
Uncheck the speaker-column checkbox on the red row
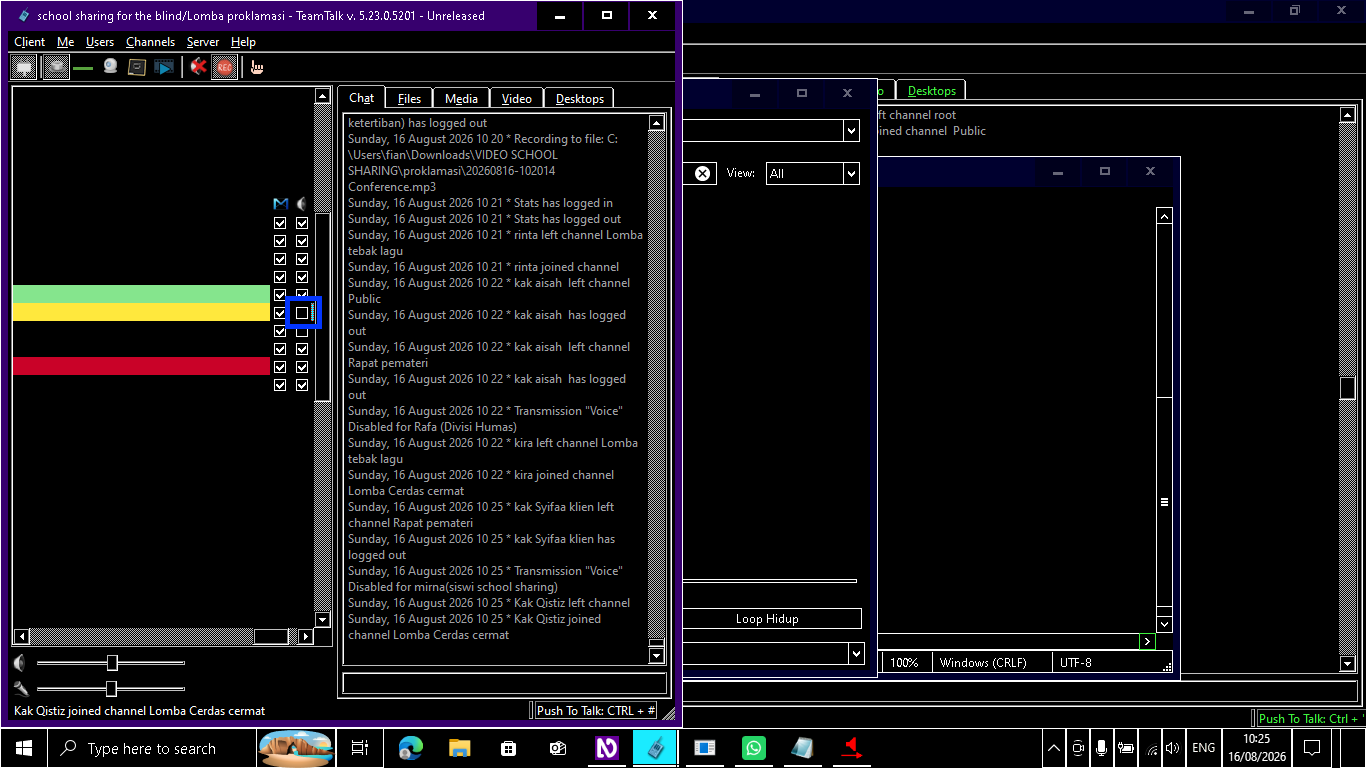pos(302,367)
